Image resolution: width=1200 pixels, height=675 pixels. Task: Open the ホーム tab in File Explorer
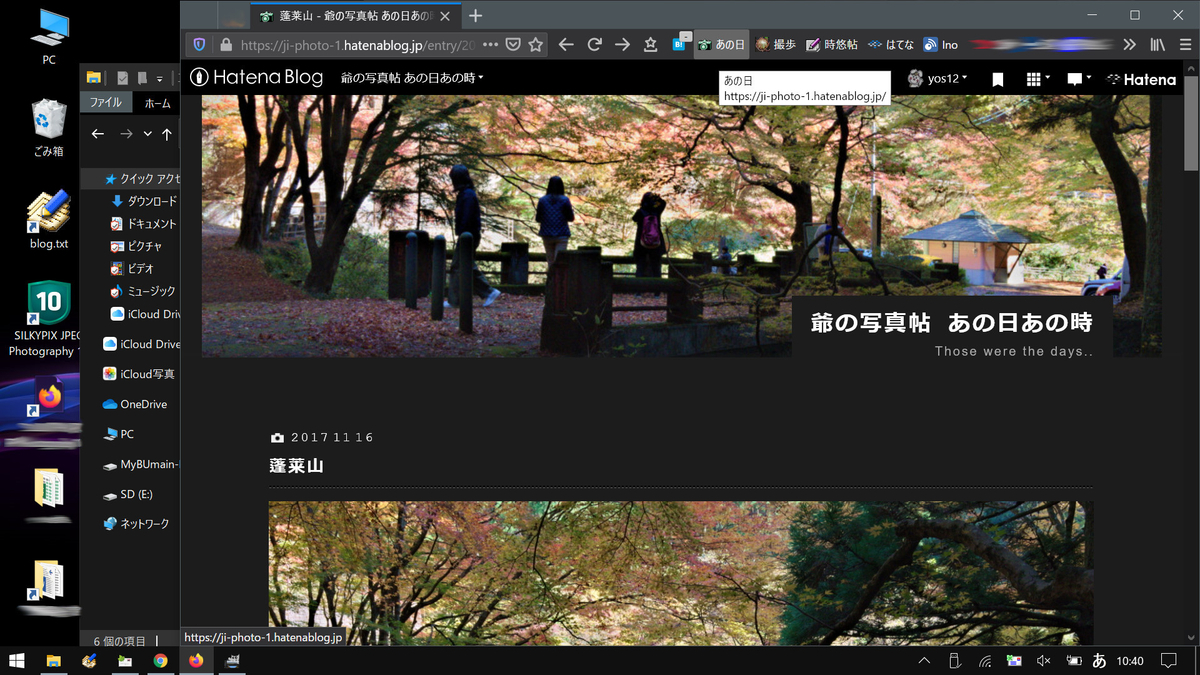157,103
